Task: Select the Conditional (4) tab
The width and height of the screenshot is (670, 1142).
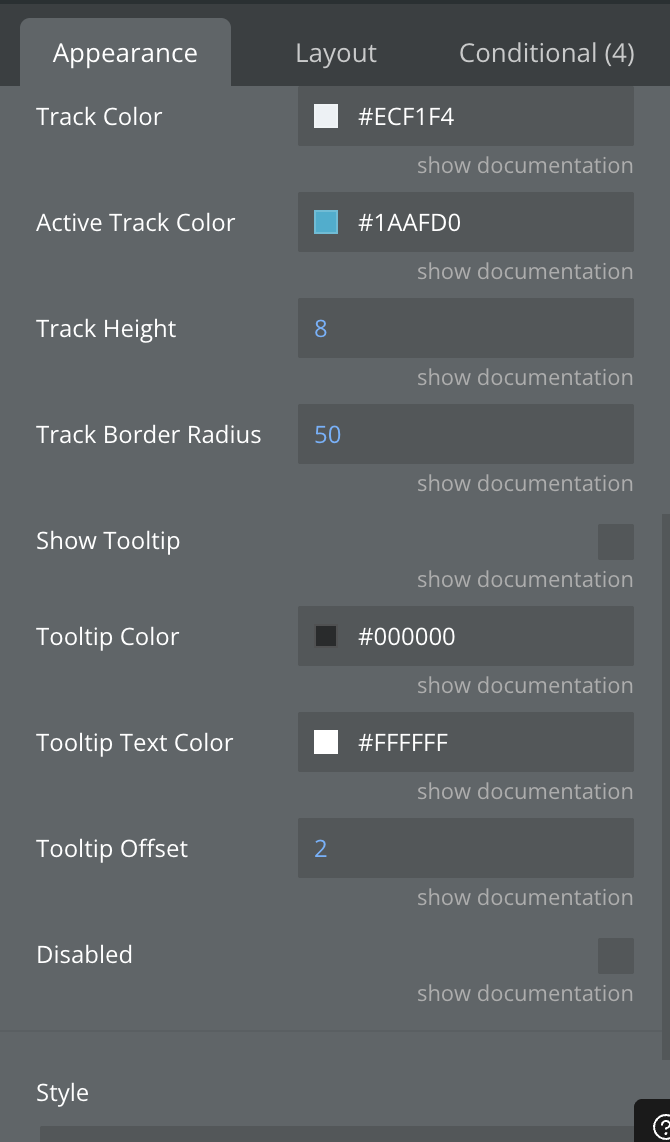Action: point(546,53)
